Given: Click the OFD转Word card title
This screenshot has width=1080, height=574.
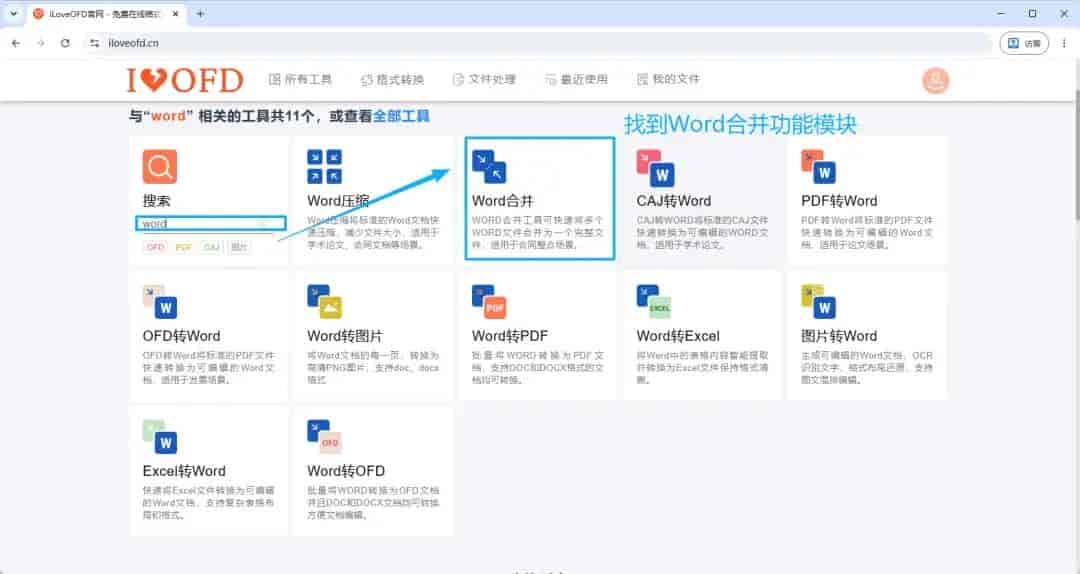Looking at the screenshot, I should 181,336.
